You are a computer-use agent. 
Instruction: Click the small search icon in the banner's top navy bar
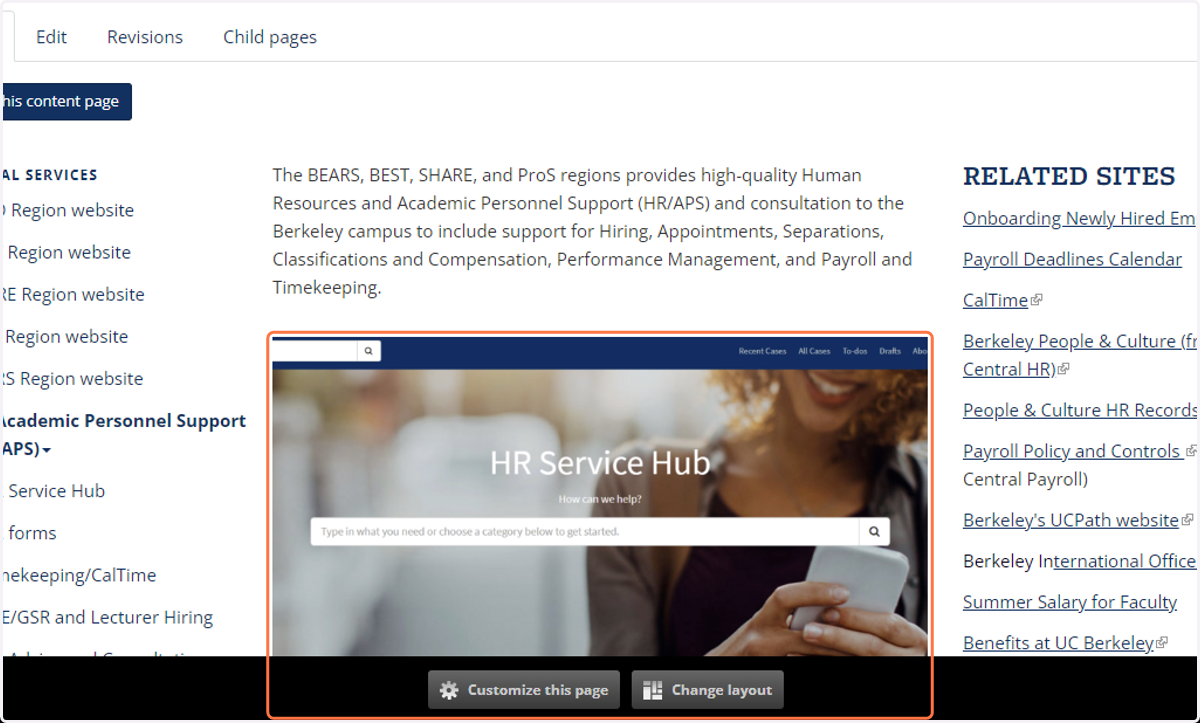click(x=369, y=351)
